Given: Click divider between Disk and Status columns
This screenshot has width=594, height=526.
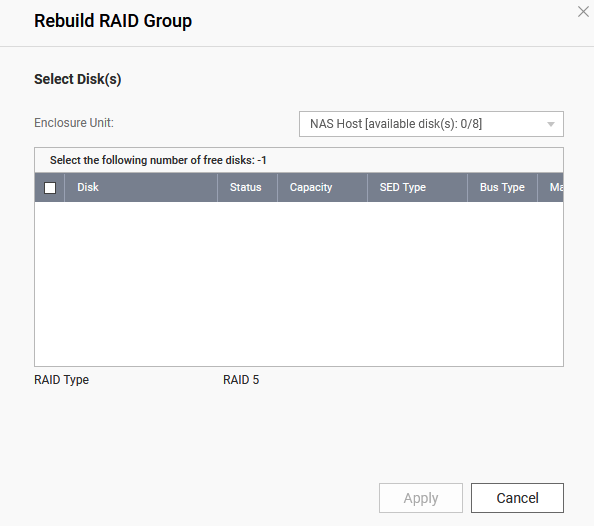Looking at the screenshot, I should point(217,187).
